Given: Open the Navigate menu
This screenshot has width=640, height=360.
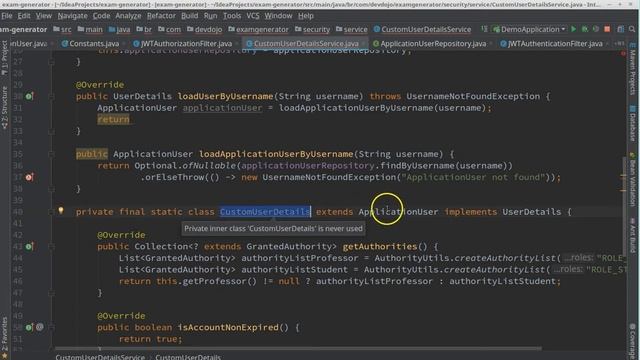Looking at the screenshot, I should (73, 16).
